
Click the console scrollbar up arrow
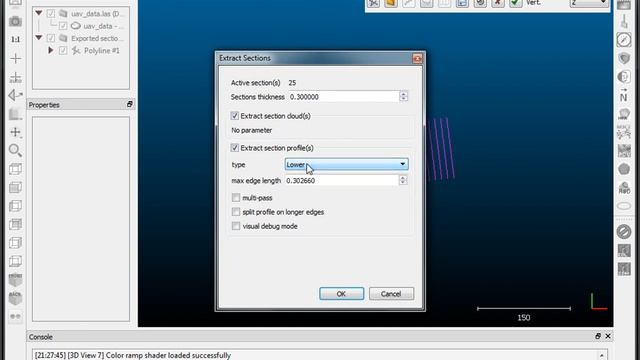(602, 355)
